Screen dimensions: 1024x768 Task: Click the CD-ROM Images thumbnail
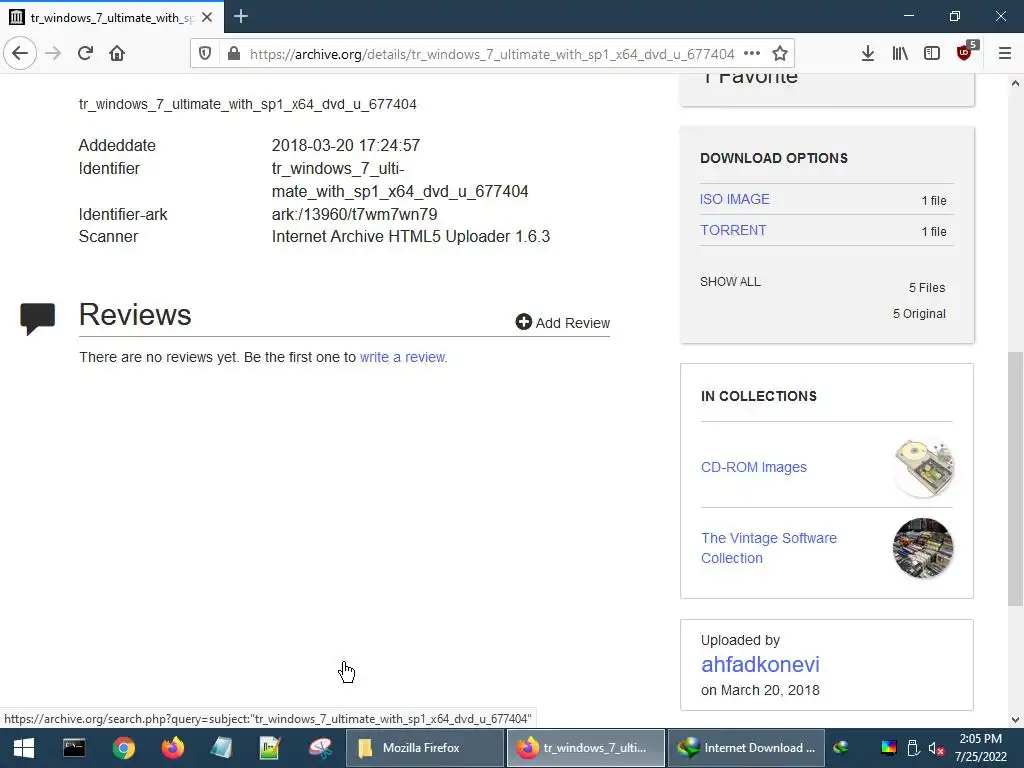click(x=923, y=468)
